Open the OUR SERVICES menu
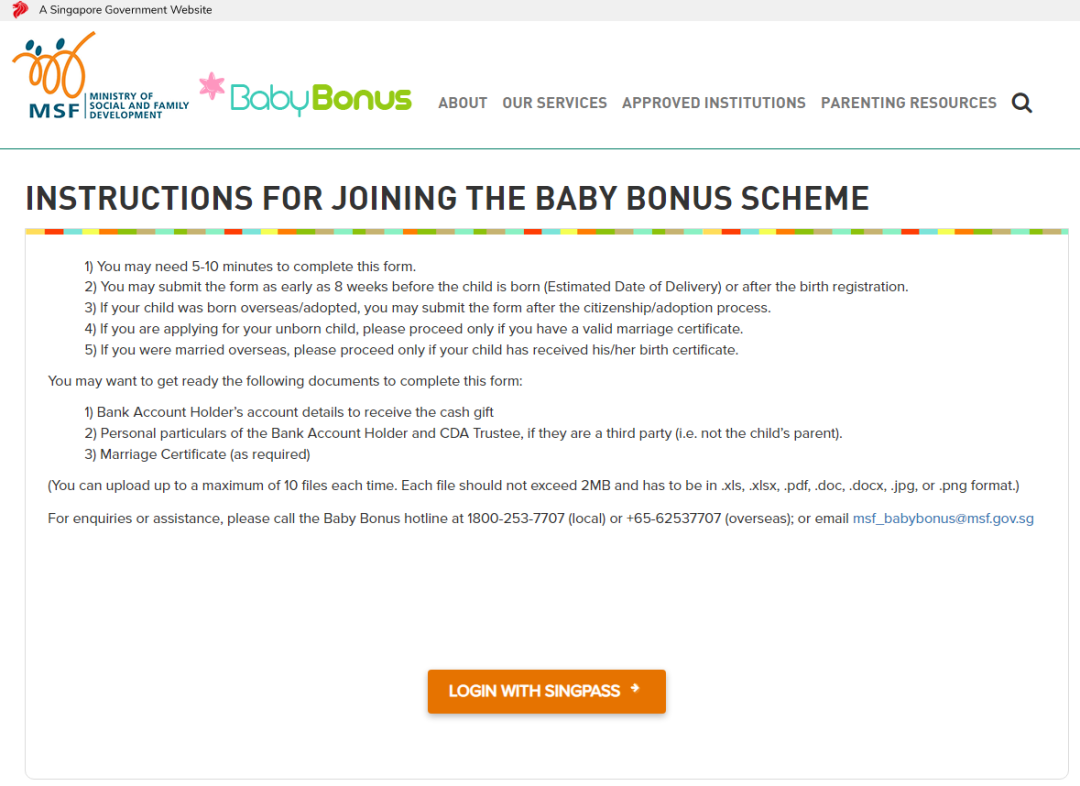1080x786 pixels. tap(554, 103)
